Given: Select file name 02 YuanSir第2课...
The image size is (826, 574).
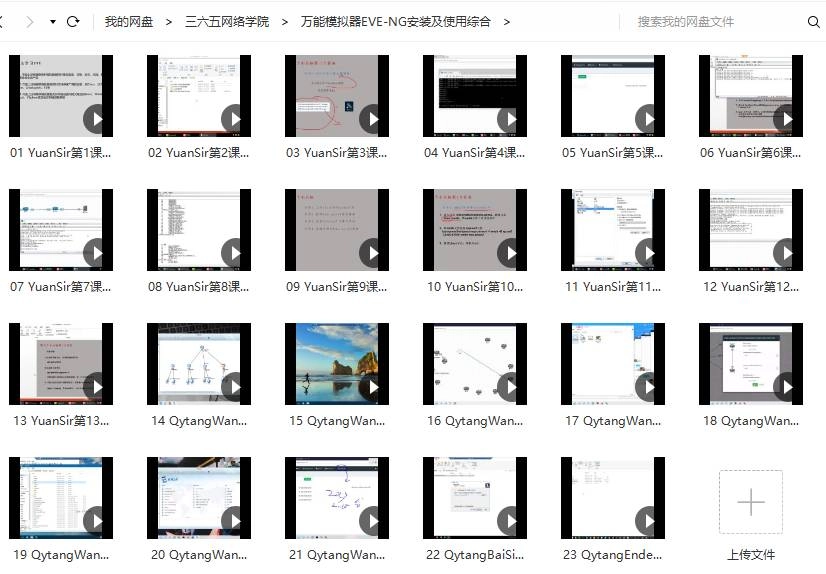Looking at the screenshot, I should (x=199, y=153).
